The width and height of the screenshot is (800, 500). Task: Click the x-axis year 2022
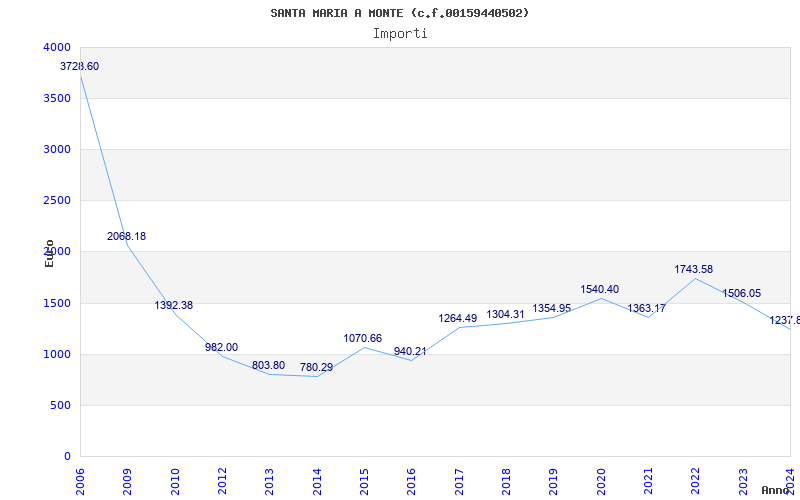pos(696,481)
